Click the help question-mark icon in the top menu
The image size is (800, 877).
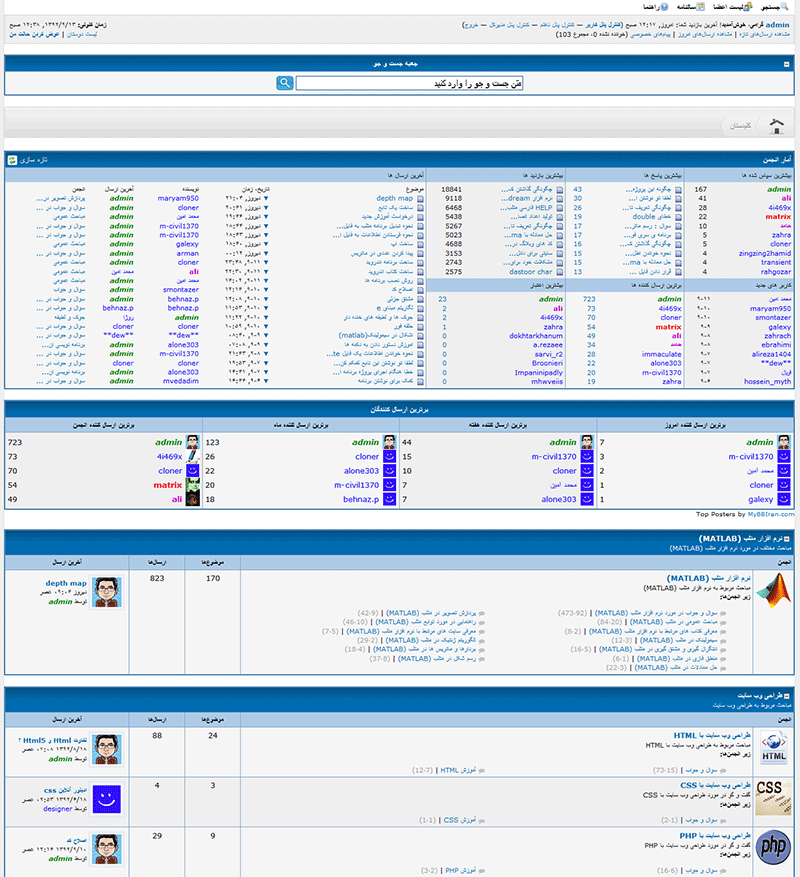(664, 7)
